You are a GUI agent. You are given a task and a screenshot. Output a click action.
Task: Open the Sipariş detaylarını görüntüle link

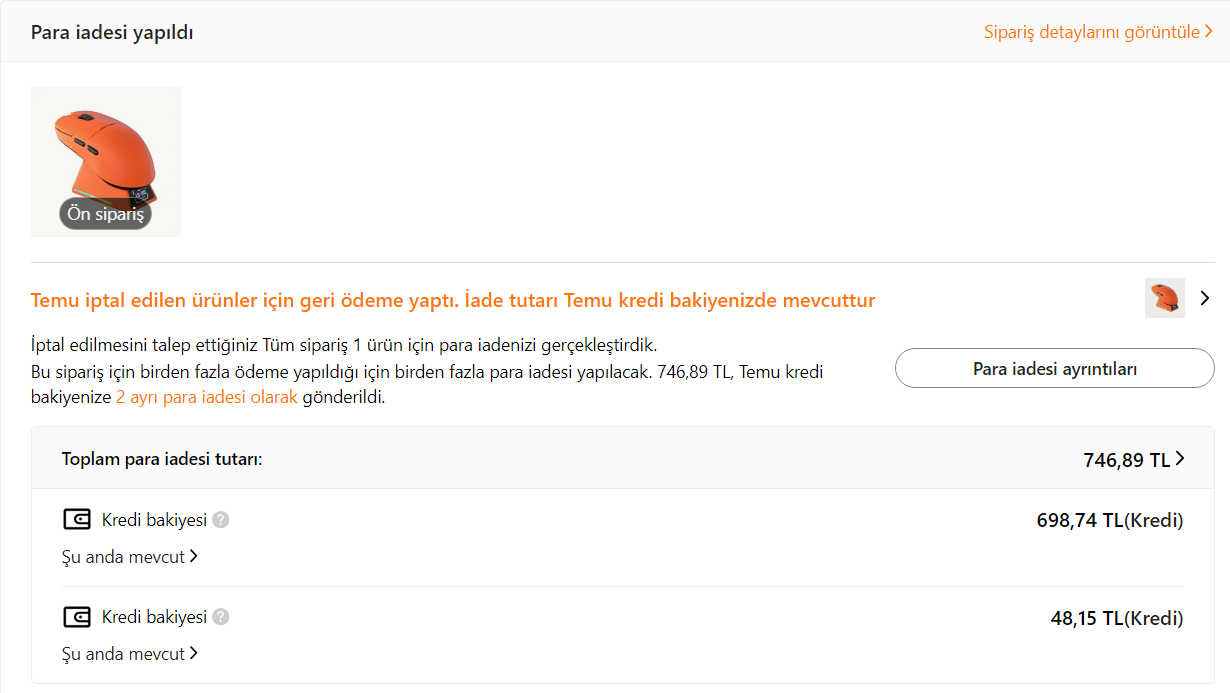click(1098, 32)
